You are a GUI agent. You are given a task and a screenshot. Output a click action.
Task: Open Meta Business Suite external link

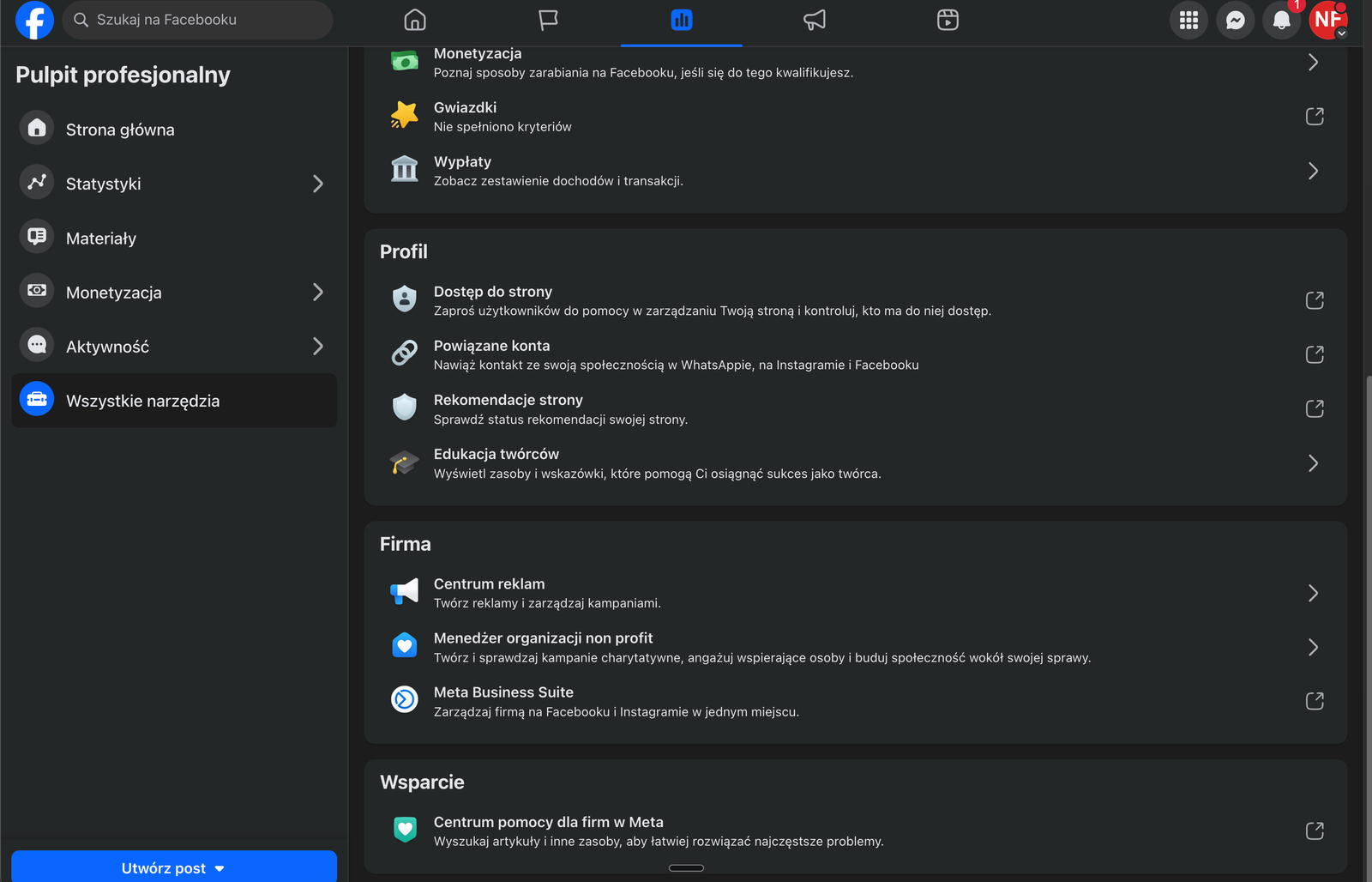pyautogui.click(x=1315, y=701)
